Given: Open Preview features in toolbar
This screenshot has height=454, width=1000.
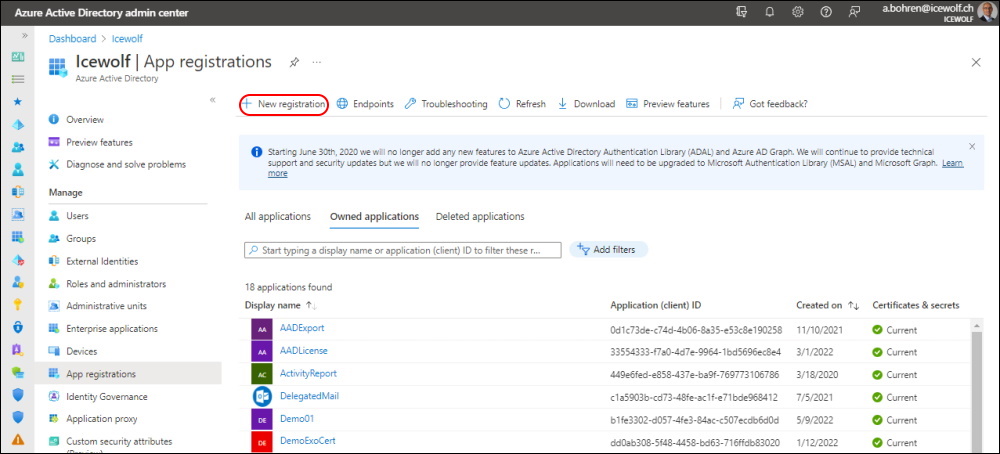Looking at the screenshot, I should pos(668,104).
